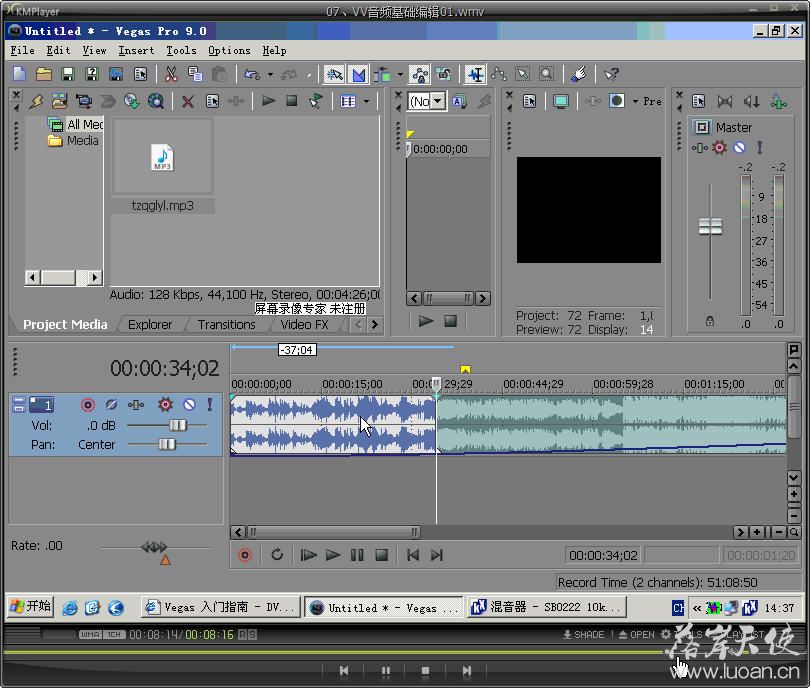810x688 pixels.
Task: Open the Preview quality dropdown arrow
Action: point(635,101)
